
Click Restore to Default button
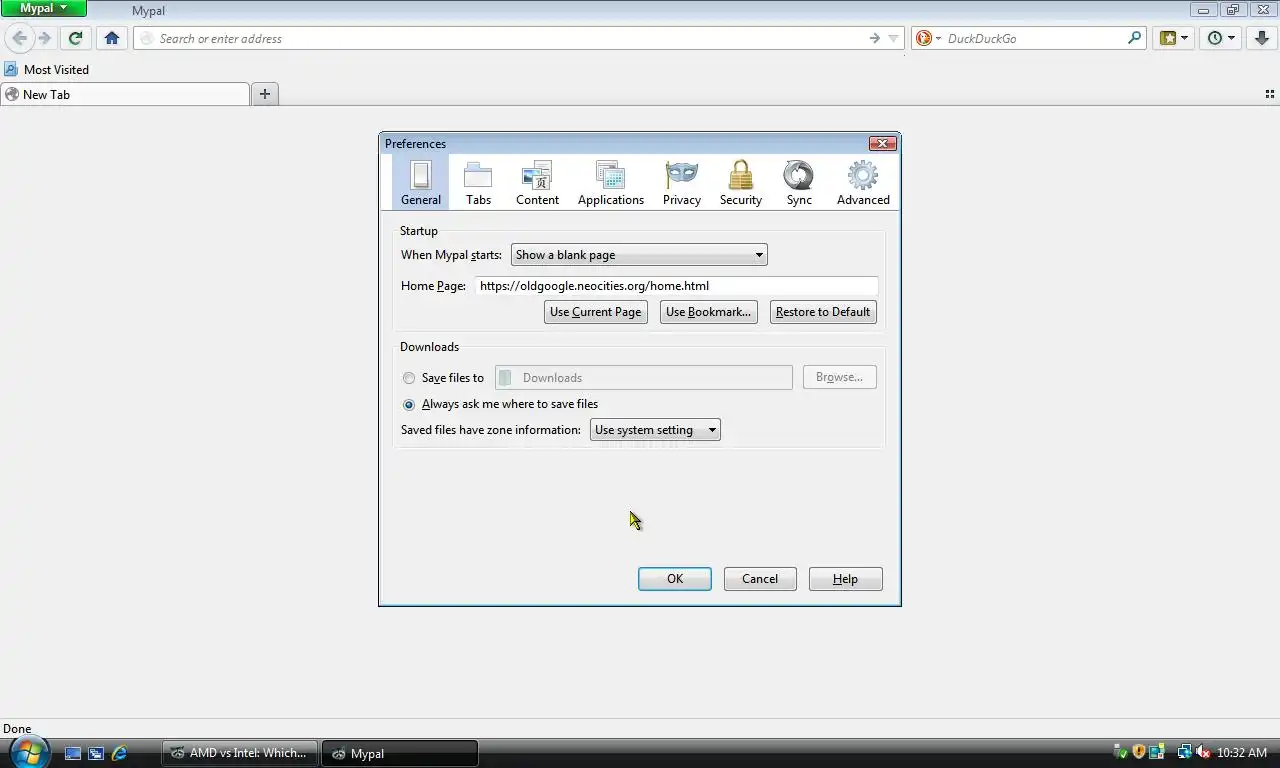click(823, 312)
